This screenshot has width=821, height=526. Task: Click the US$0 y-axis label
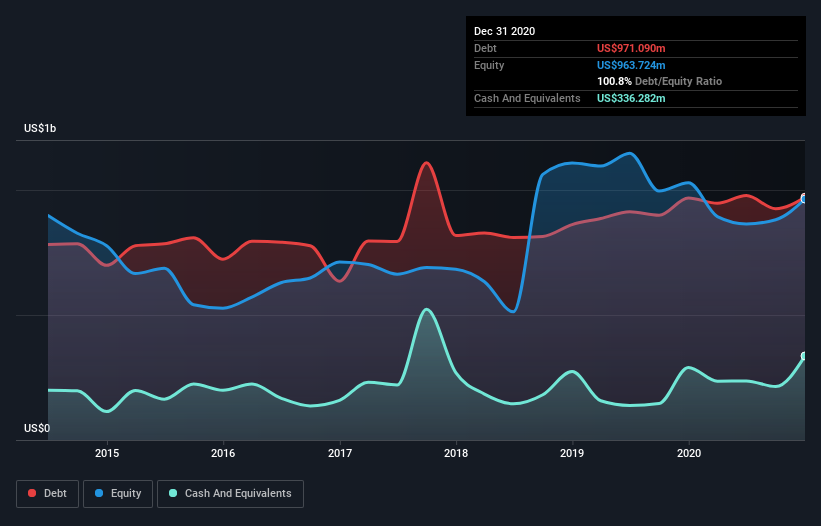(x=37, y=428)
